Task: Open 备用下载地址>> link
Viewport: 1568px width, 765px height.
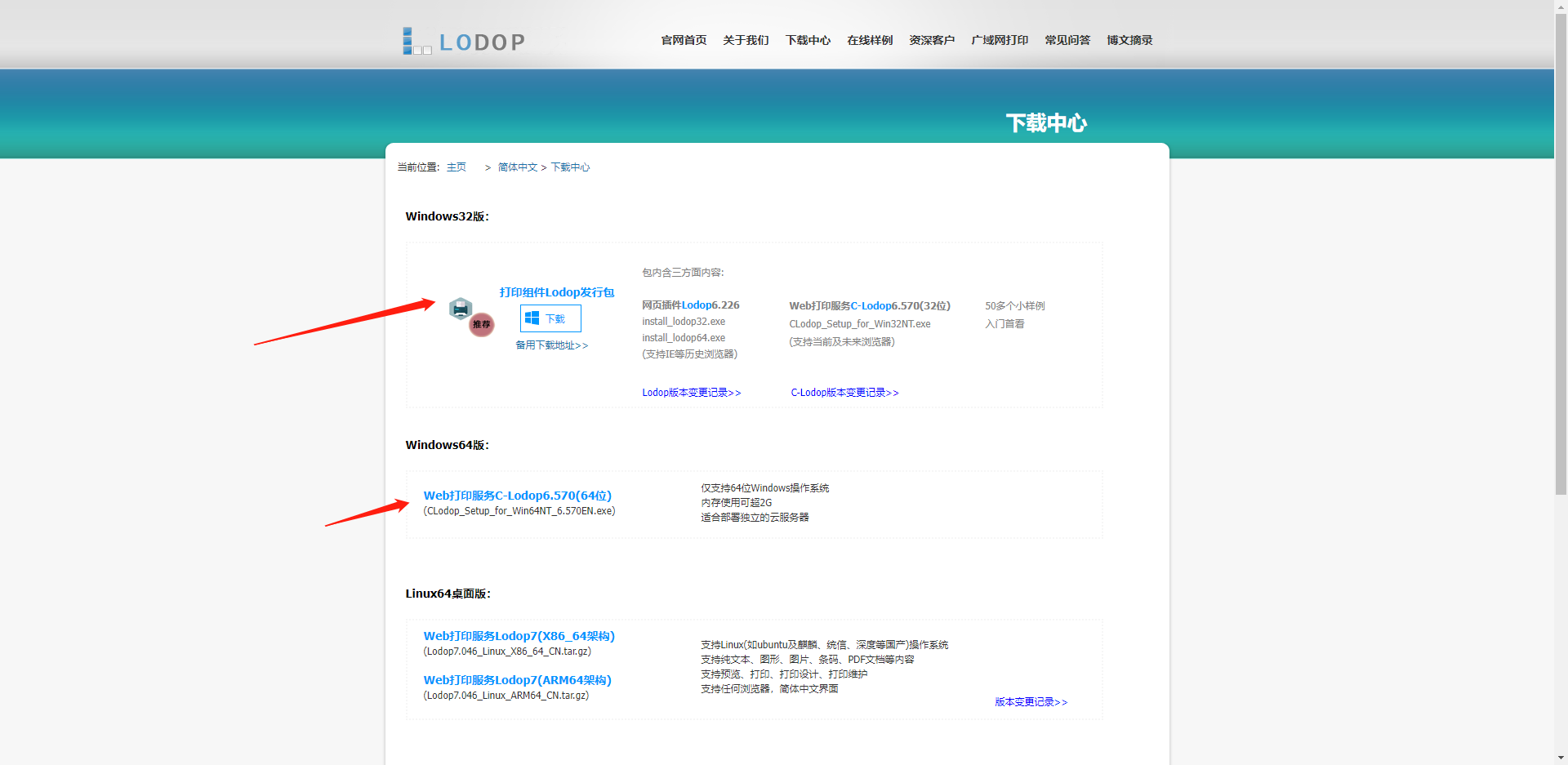Action: (552, 345)
